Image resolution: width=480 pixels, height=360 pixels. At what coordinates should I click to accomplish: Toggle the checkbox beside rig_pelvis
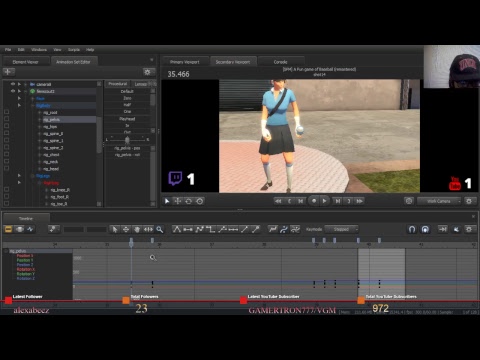pos(6,119)
